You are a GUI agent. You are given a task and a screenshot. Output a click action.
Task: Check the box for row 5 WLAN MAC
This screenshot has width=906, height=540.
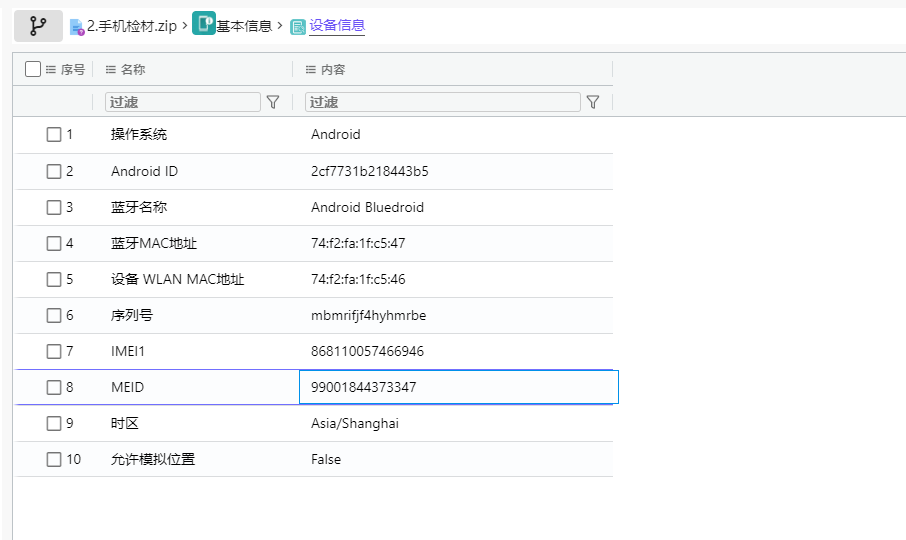[54, 280]
